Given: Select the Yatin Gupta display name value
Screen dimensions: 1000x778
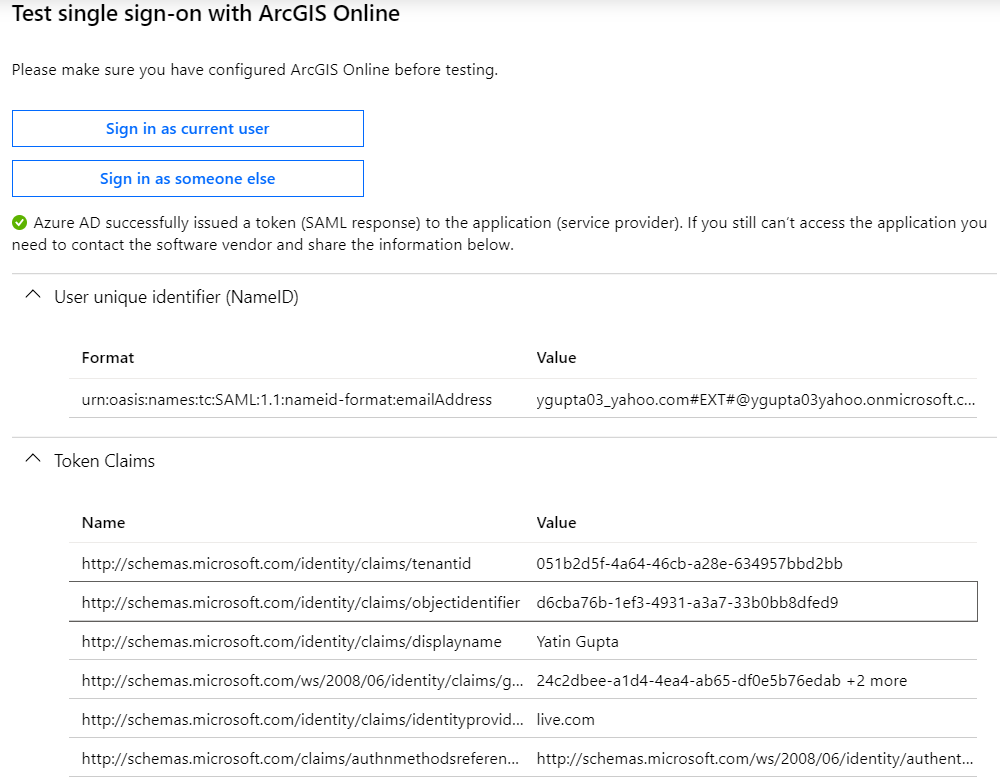Looking at the screenshot, I should tap(577, 642).
